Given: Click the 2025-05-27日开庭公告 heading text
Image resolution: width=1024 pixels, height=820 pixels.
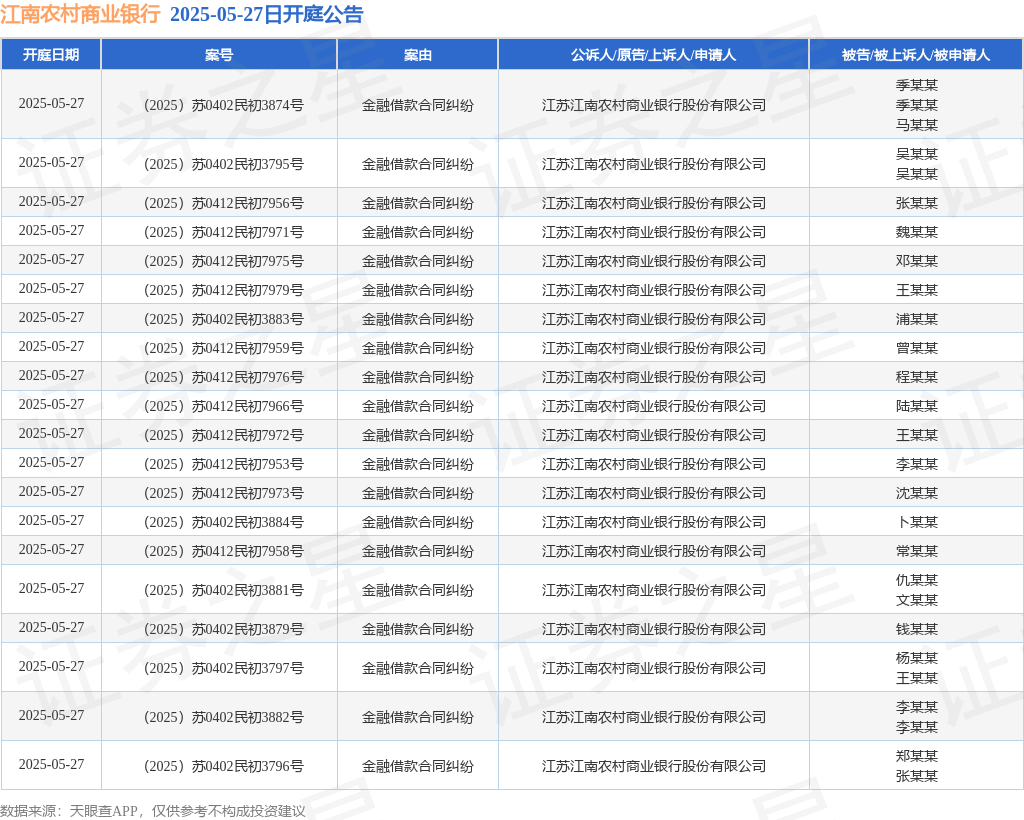Looking at the screenshot, I should click(266, 14).
